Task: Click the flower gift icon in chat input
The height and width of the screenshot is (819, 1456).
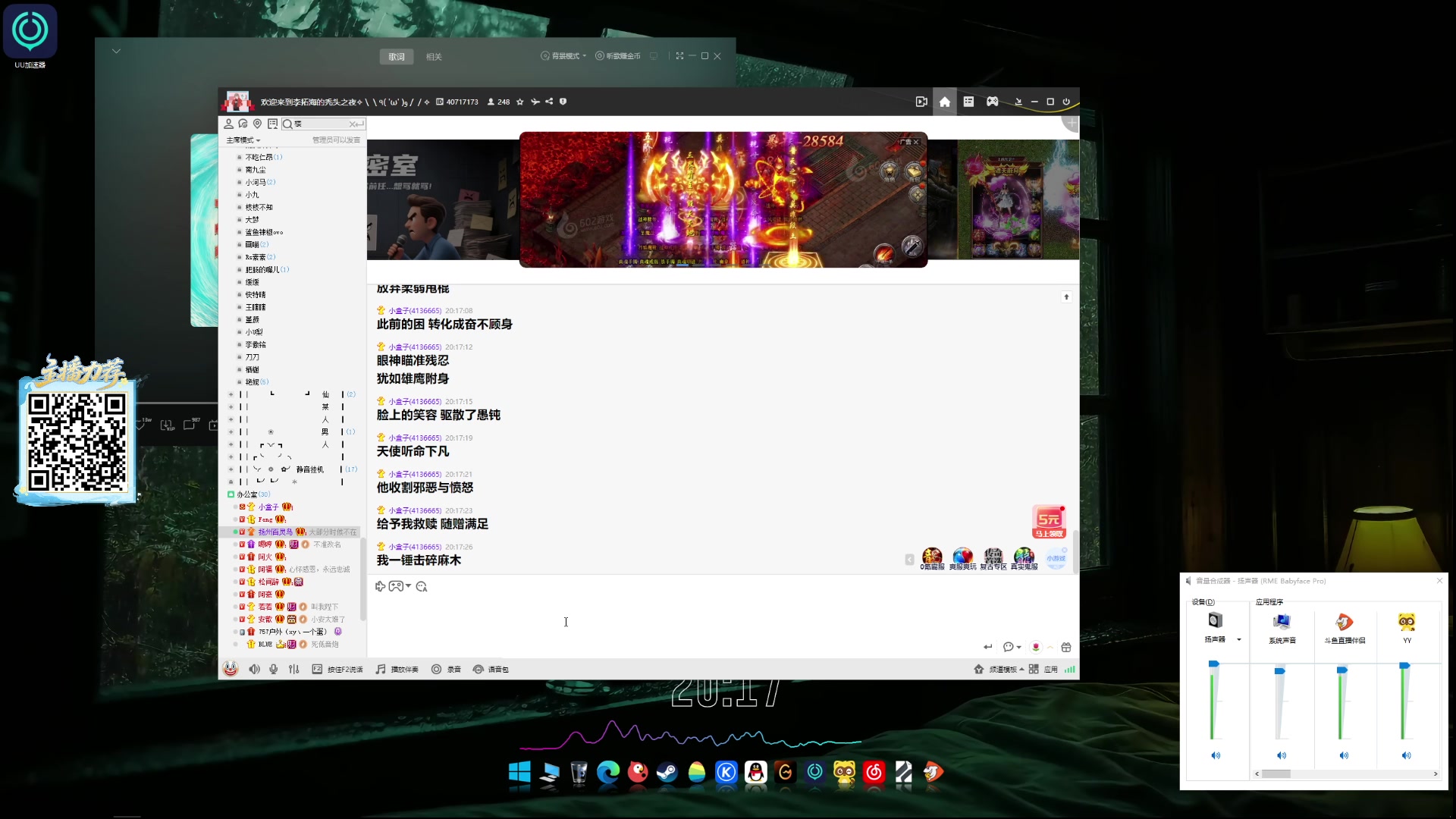Action: click(x=1036, y=647)
